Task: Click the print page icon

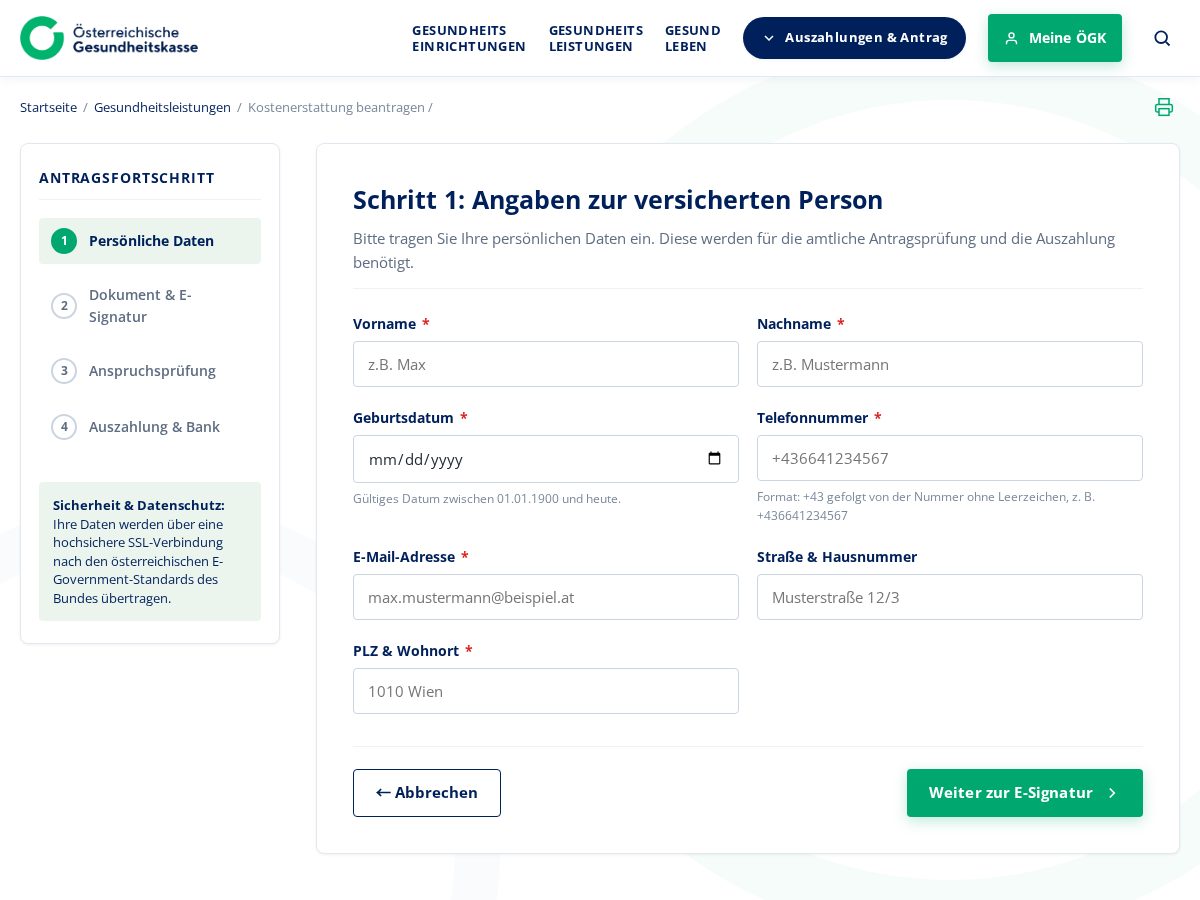Action: 1164,107
